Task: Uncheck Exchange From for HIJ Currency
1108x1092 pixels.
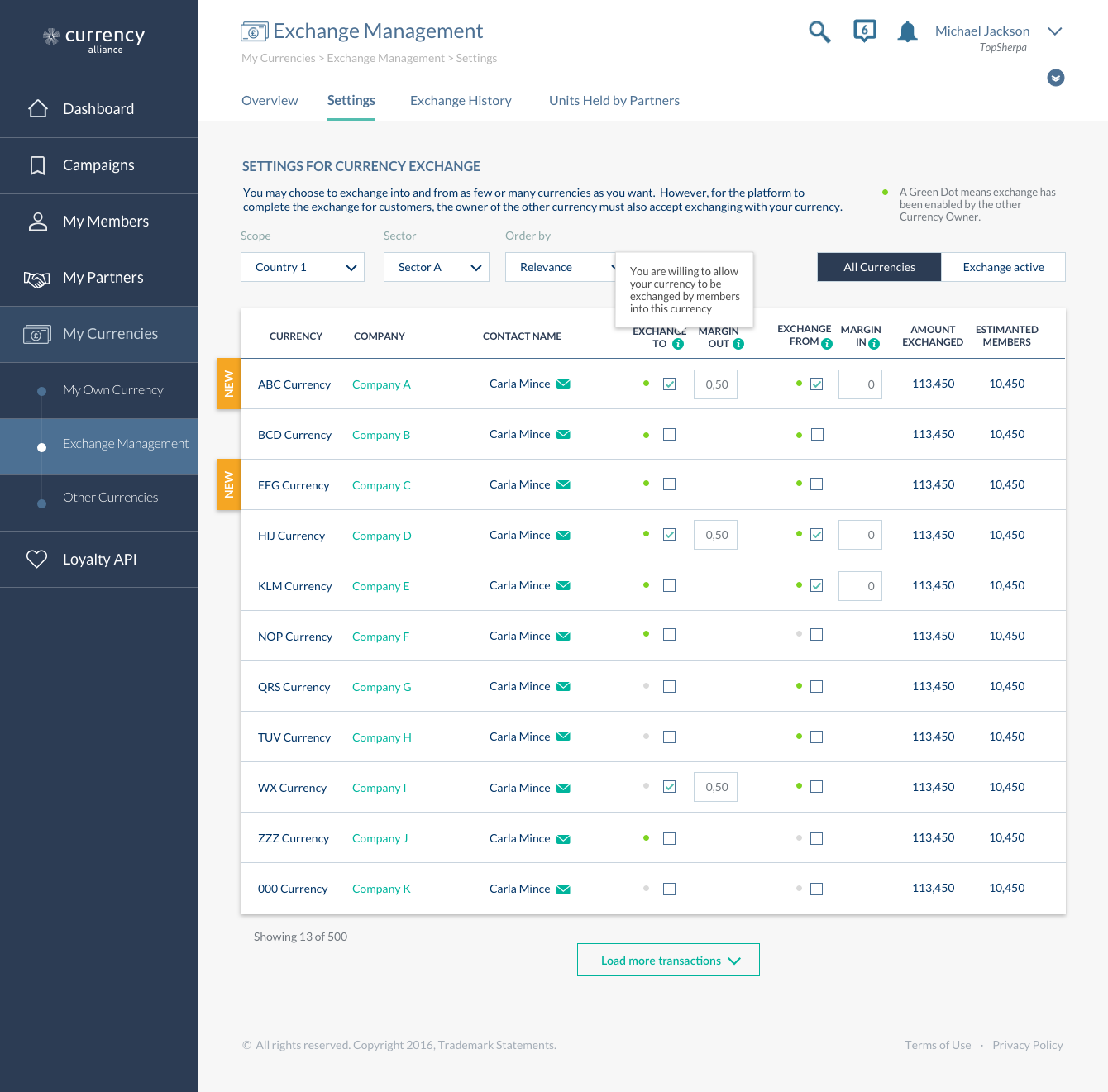Action: pos(817,535)
